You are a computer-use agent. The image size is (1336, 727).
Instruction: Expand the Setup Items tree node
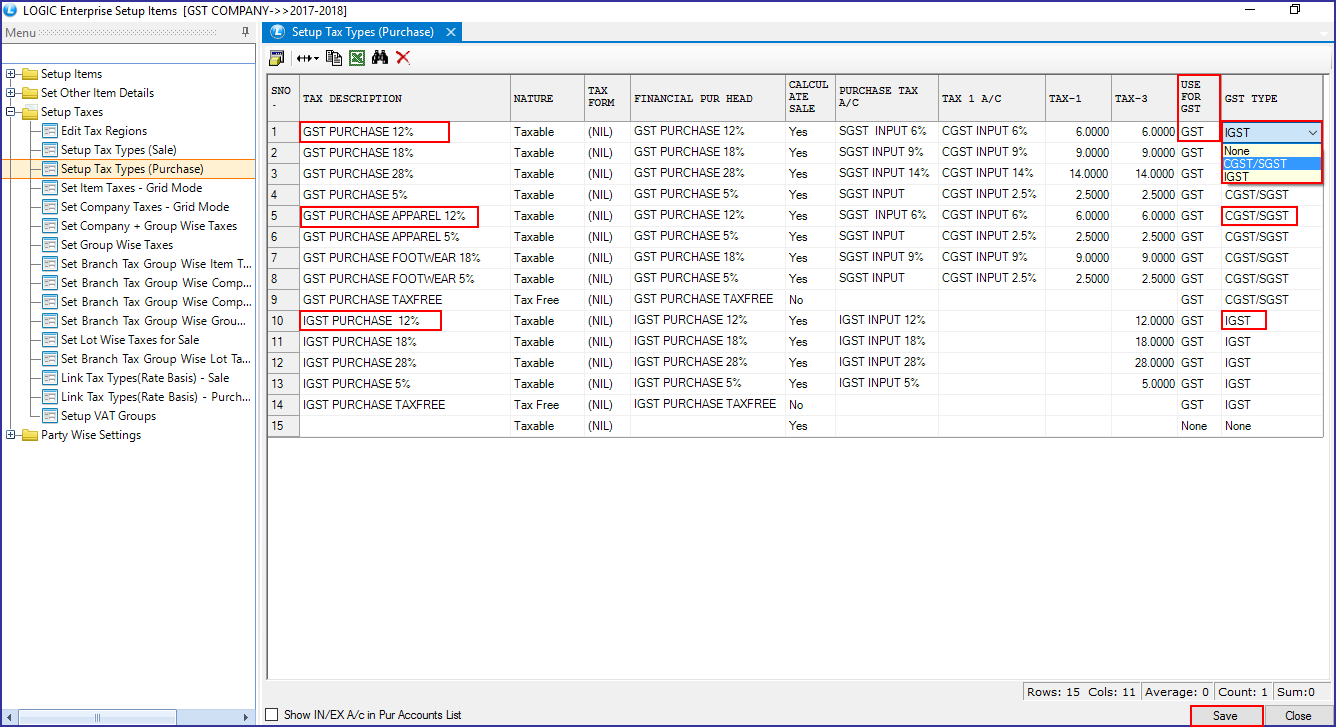[11, 74]
